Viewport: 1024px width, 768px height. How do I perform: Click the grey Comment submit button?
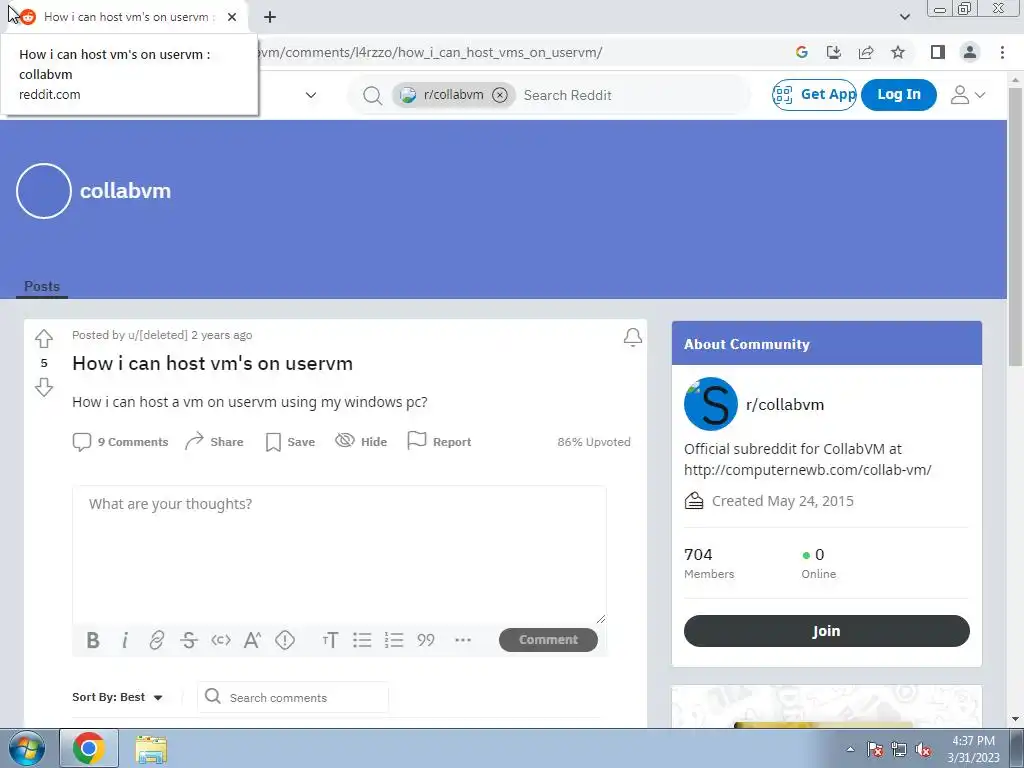coord(548,640)
